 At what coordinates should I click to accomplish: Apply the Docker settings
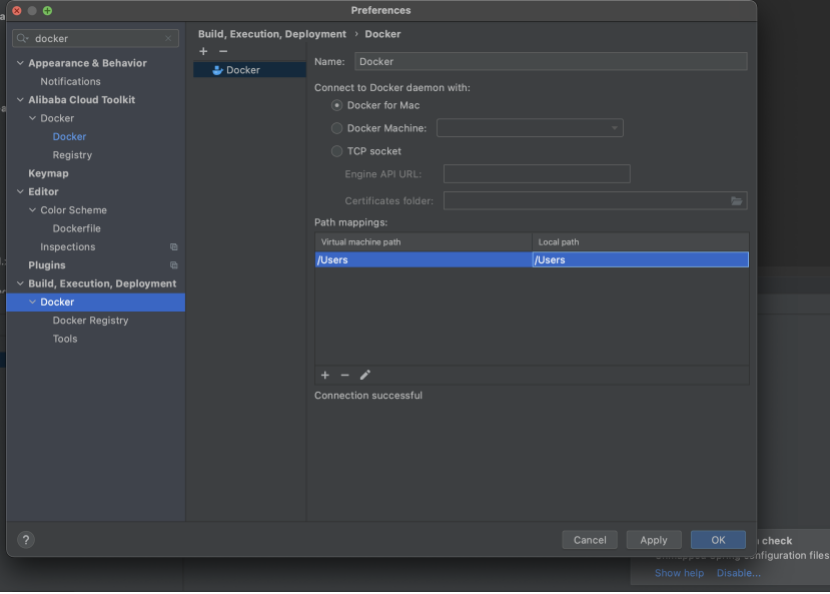pos(653,539)
